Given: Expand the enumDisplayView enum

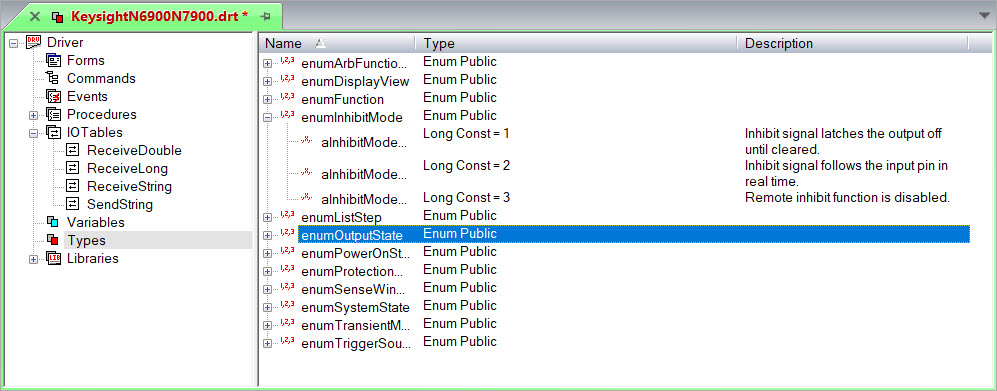Looking at the screenshot, I should [268, 81].
